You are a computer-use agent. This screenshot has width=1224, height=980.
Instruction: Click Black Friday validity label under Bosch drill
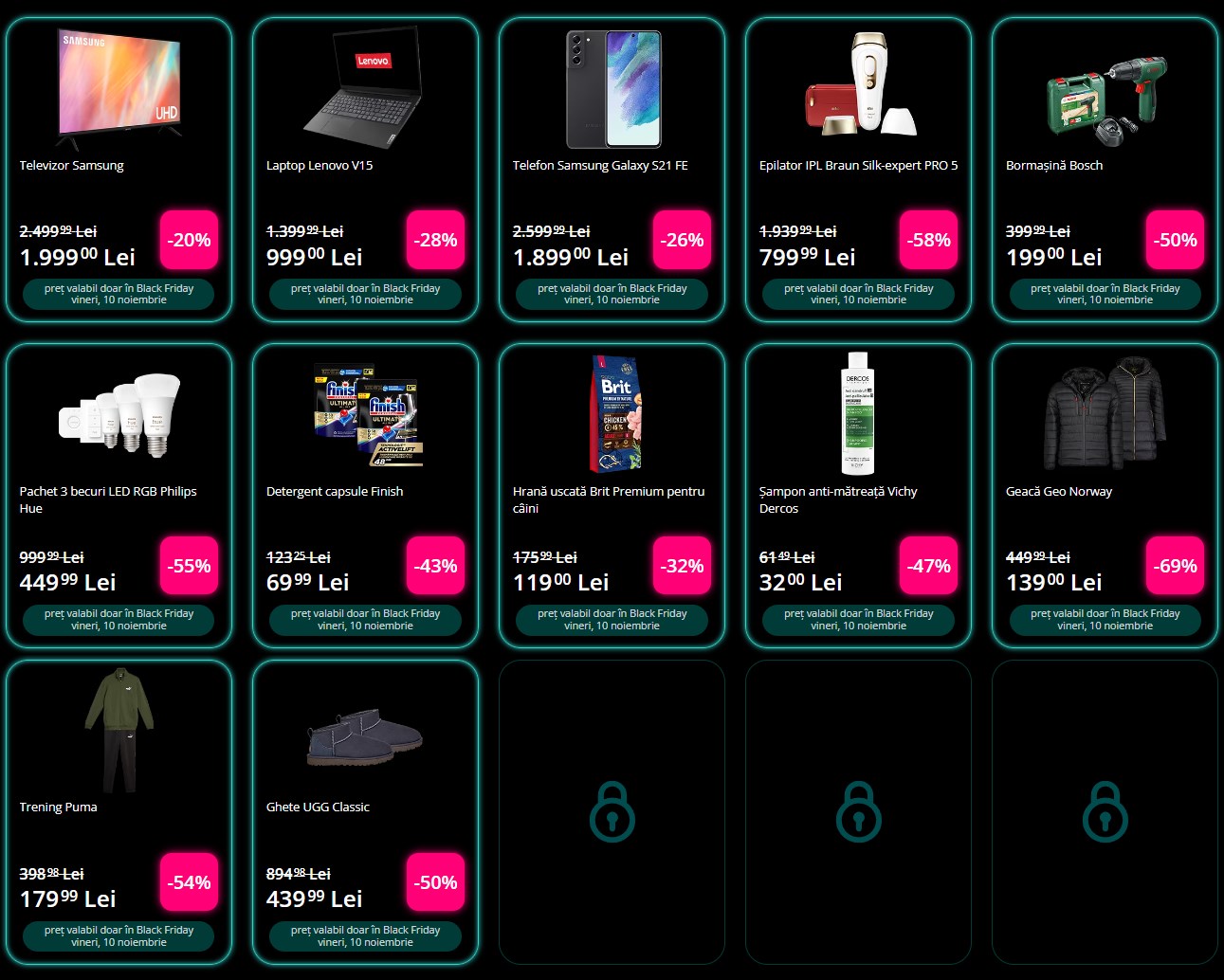1105,294
